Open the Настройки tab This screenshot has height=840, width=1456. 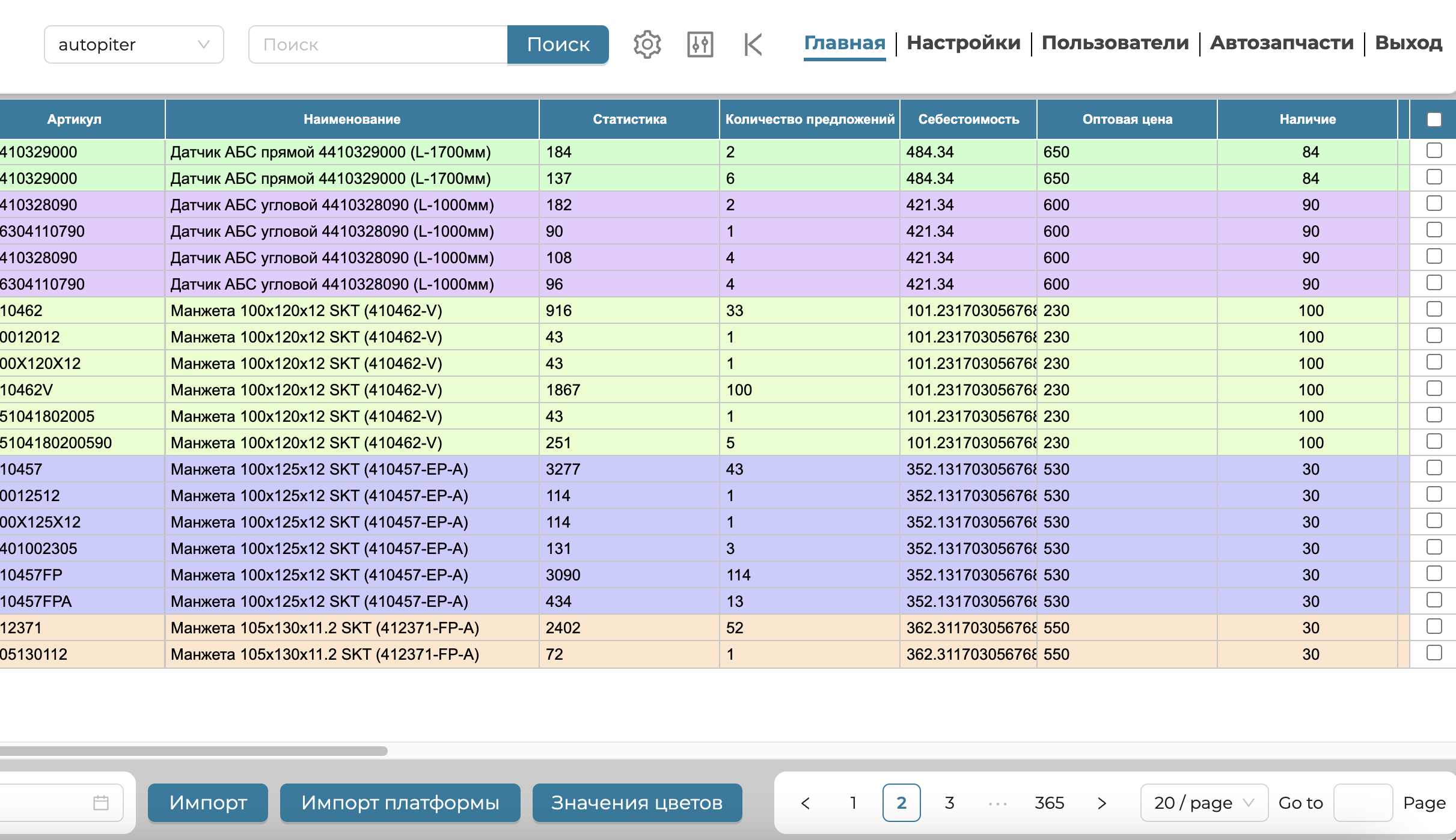(963, 43)
